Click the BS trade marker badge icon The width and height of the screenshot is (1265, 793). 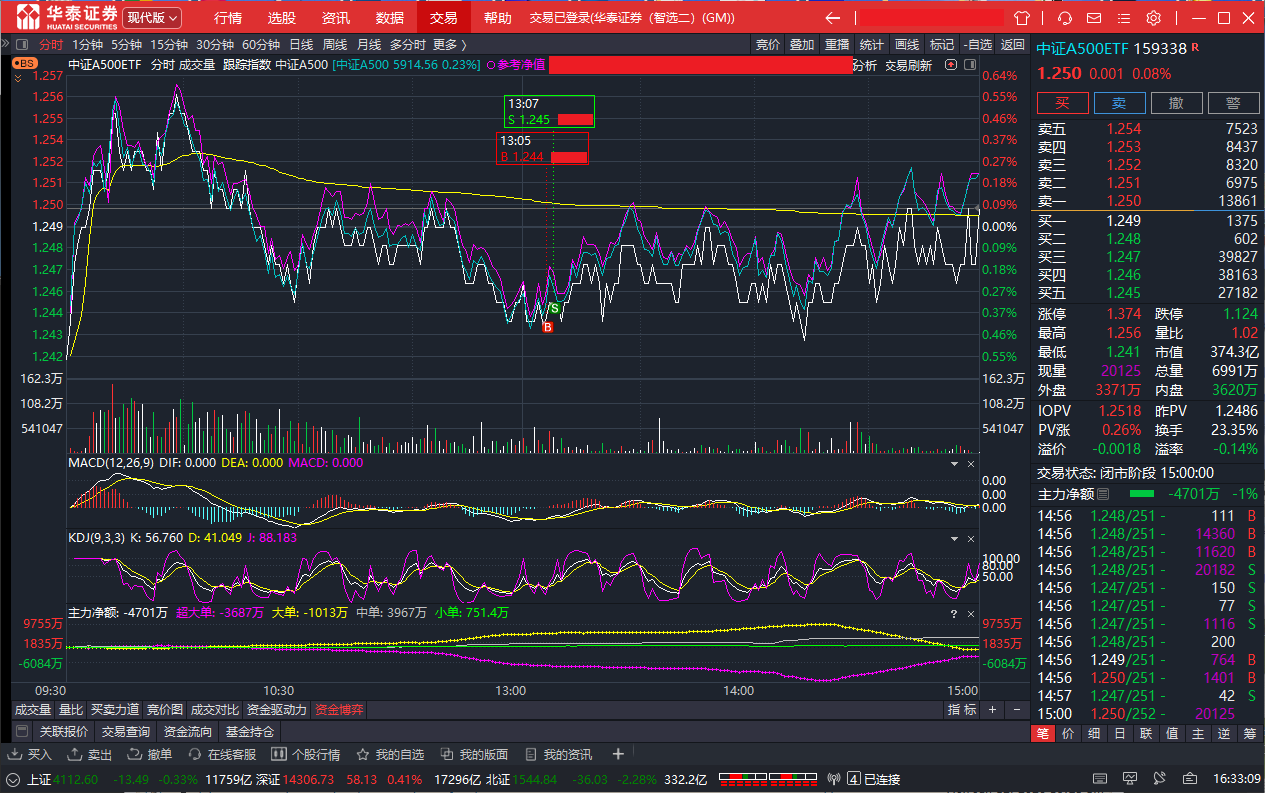click(24, 62)
